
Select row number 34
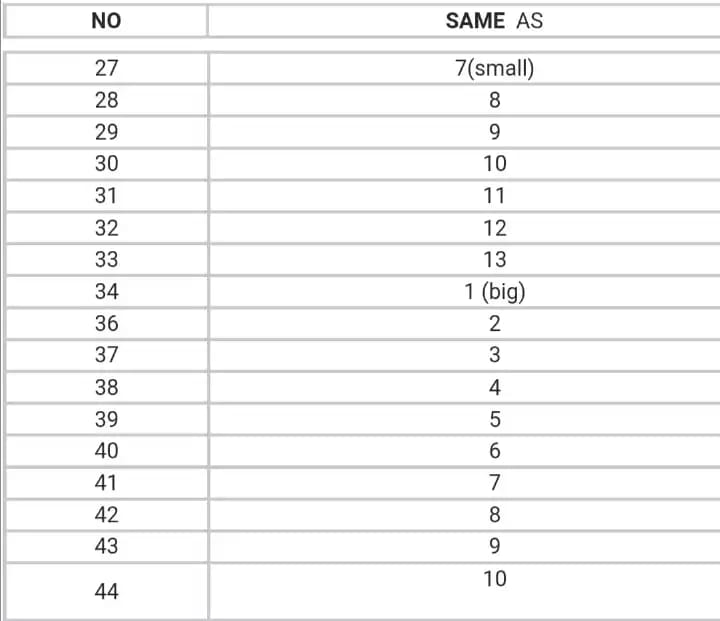coord(106,292)
